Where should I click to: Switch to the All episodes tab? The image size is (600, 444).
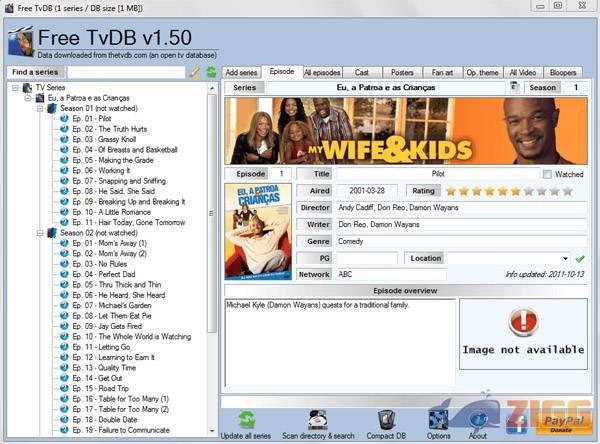pos(322,72)
